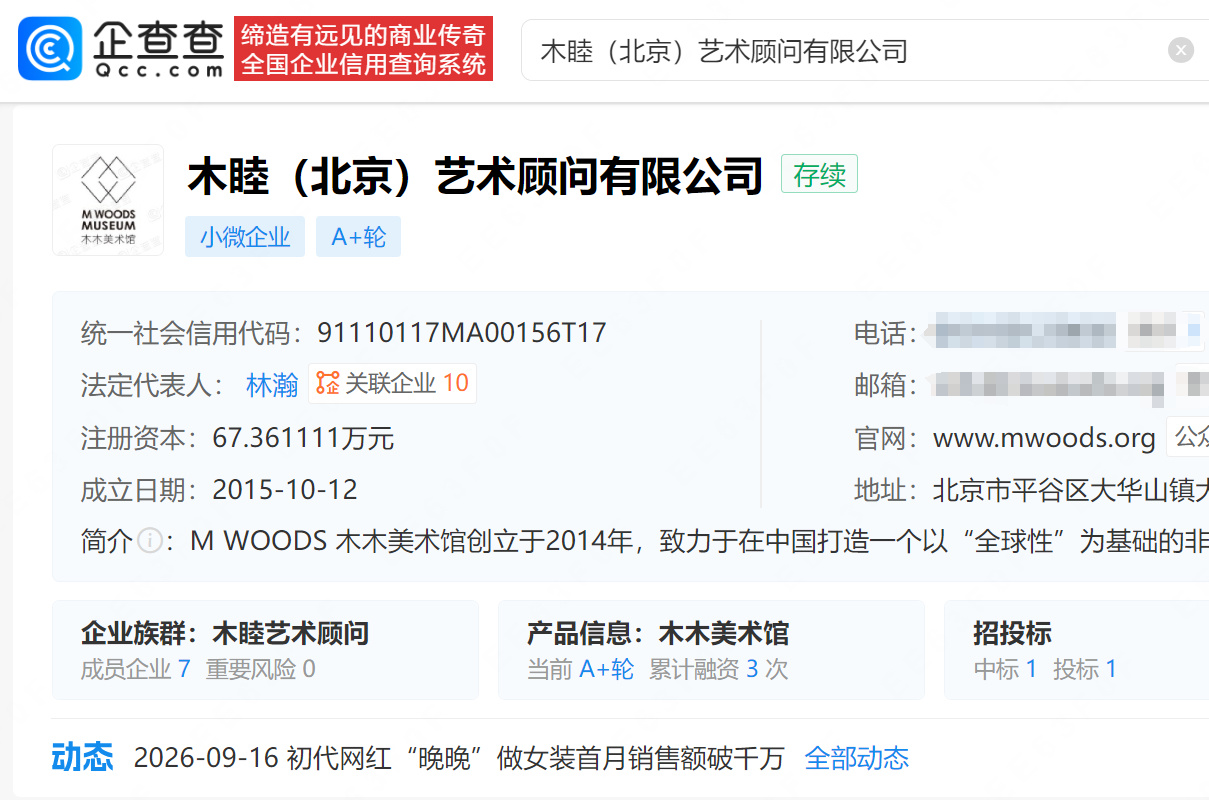This screenshot has height=800, width=1209.
Task: Click registered capital 67.361111万元 value
Action: click(x=303, y=438)
